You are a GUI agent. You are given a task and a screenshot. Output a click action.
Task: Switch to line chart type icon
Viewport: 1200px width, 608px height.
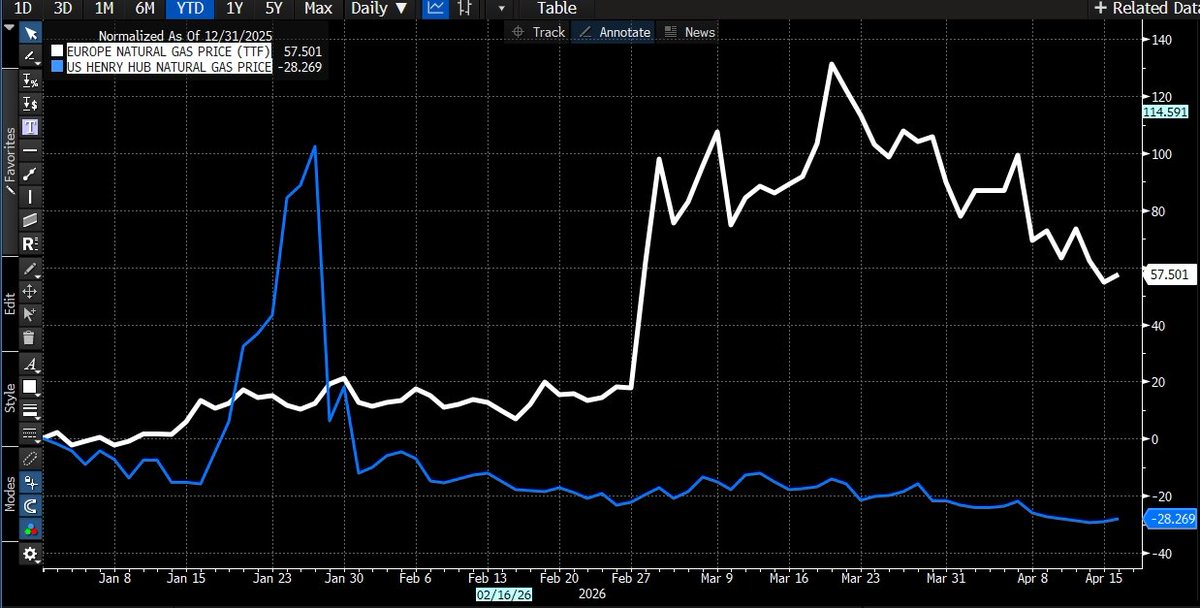click(435, 9)
